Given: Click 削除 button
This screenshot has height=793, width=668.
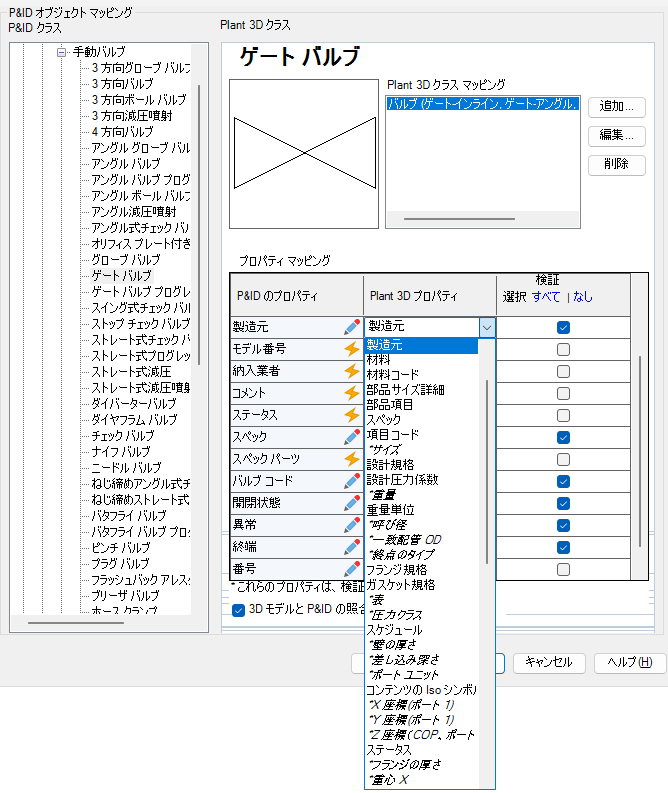Looking at the screenshot, I should (x=616, y=164).
